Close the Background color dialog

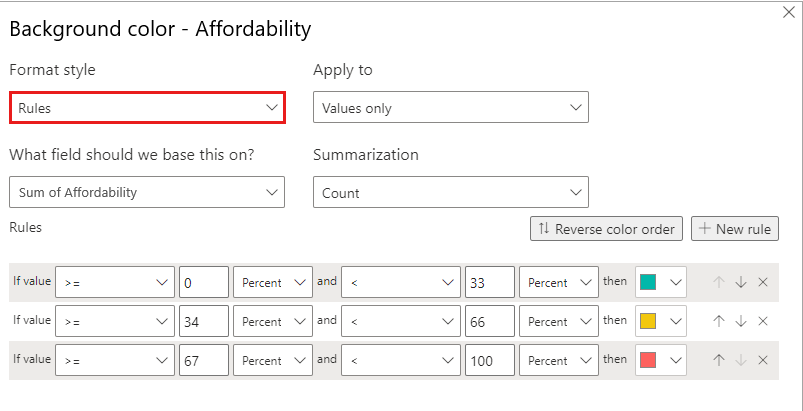click(x=789, y=13)
